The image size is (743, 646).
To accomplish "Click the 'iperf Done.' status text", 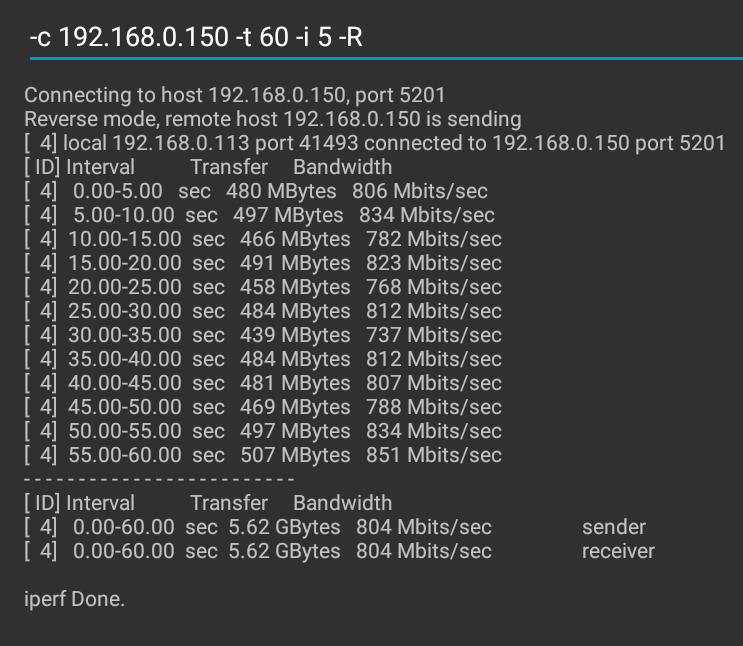I will [x=74, y=599].
